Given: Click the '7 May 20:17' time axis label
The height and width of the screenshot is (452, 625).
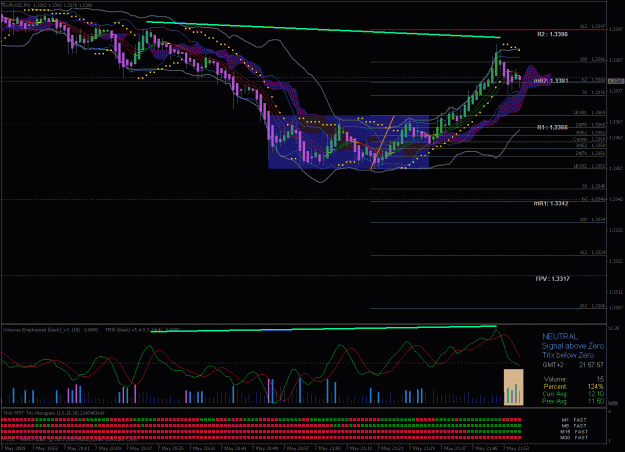Looking at the screenshot, I should point(140,448).
